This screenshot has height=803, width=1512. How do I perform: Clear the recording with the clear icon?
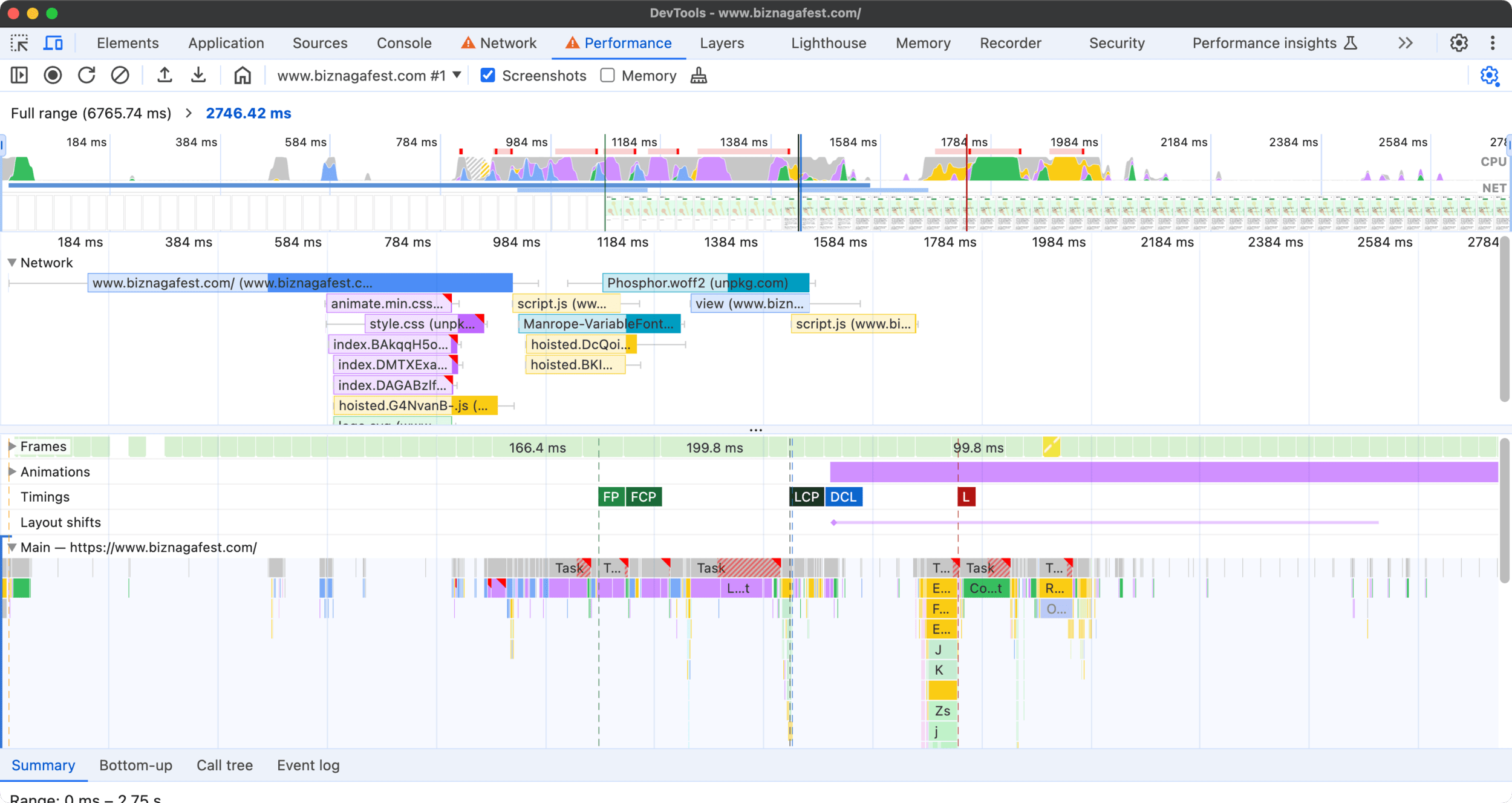point(120,76)
